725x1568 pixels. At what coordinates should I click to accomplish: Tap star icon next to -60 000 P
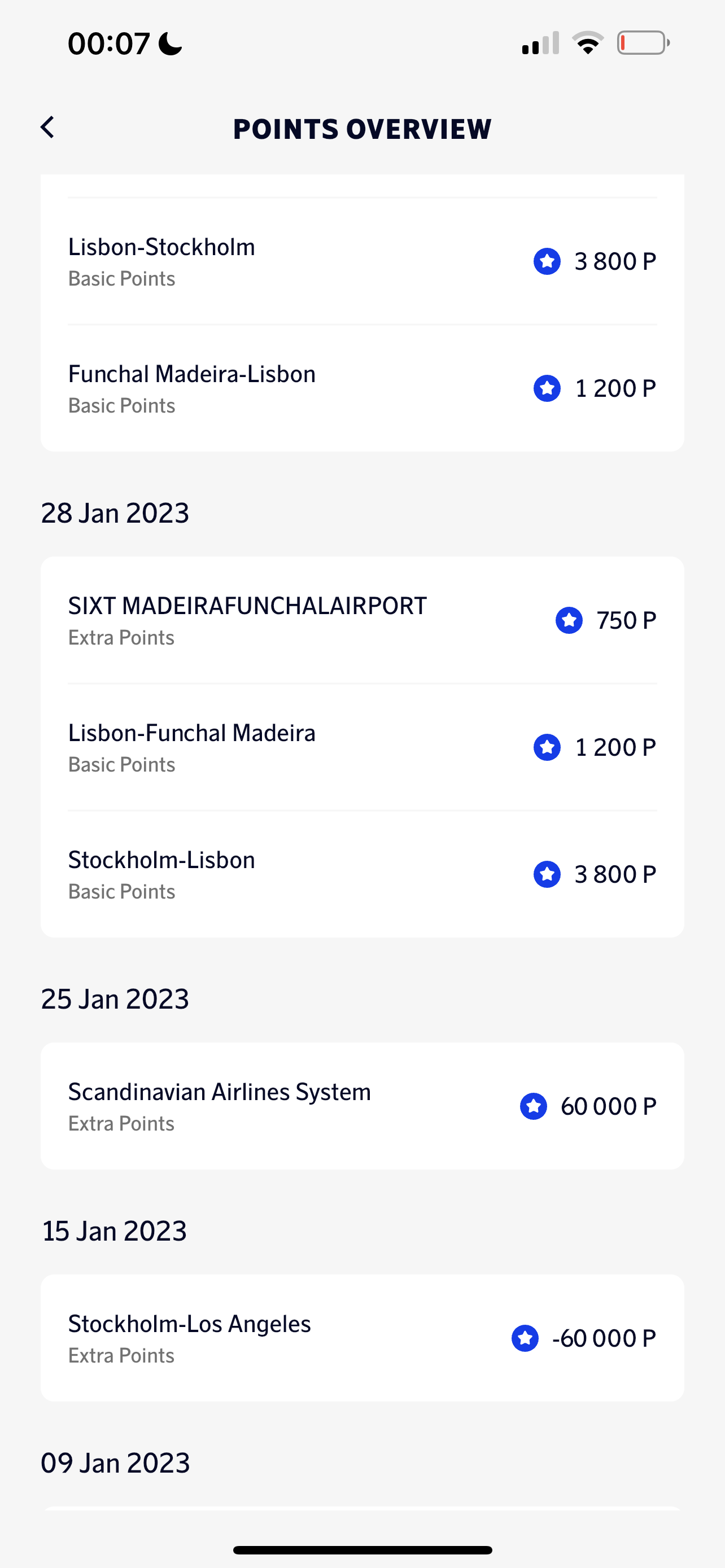click(525, 1338)
